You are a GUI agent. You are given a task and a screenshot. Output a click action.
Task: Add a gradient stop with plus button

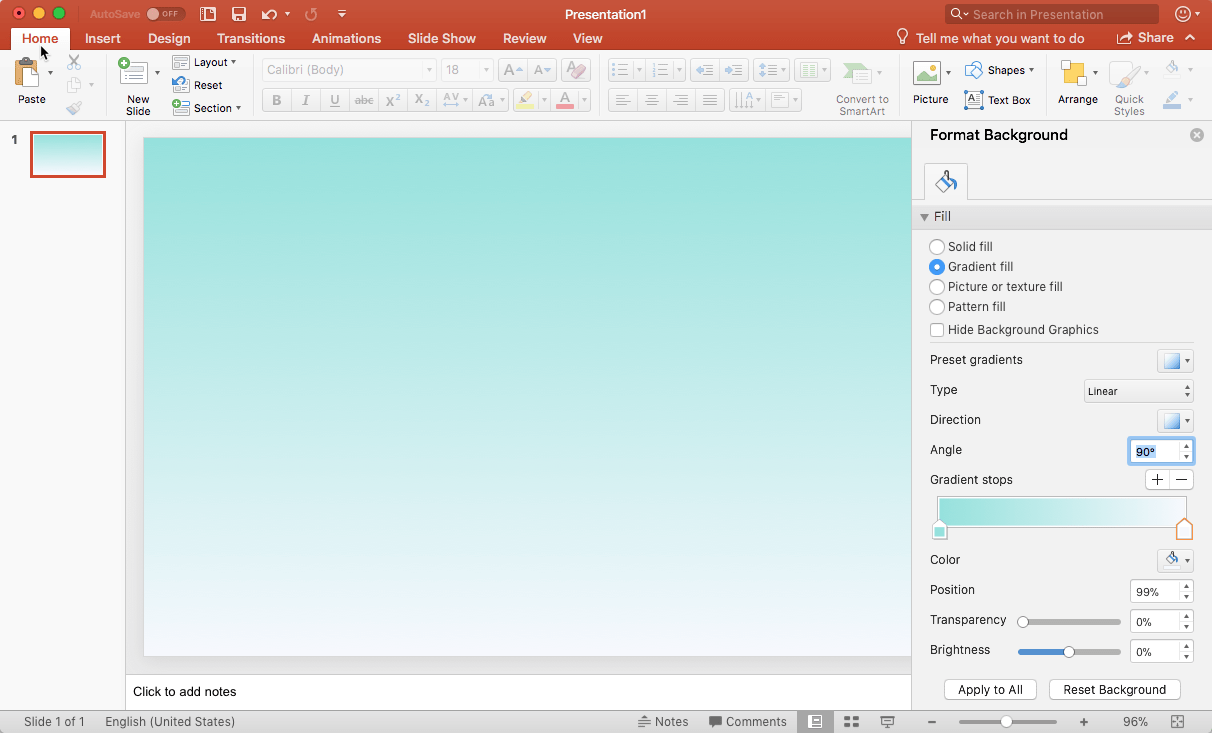[1157, 480]
